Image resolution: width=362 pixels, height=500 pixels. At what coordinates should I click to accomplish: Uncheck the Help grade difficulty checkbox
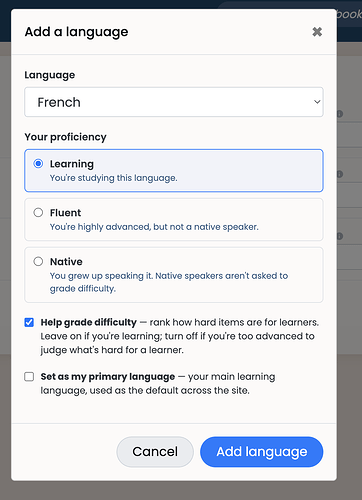tap(29, 322)
